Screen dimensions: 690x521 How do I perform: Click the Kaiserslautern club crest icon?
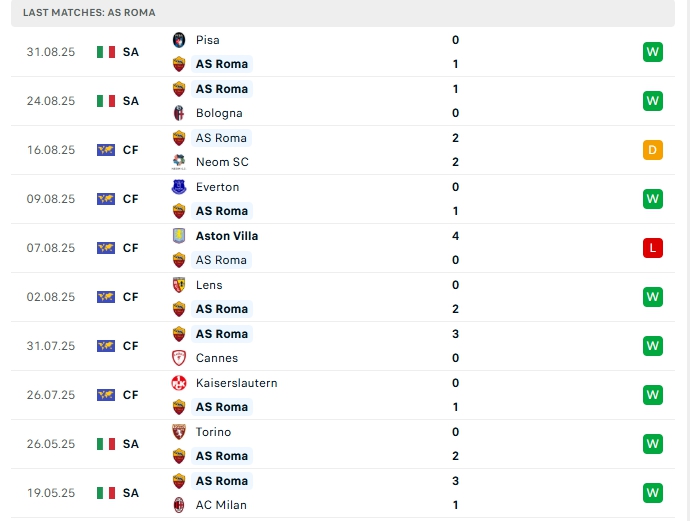coord(179,383)
